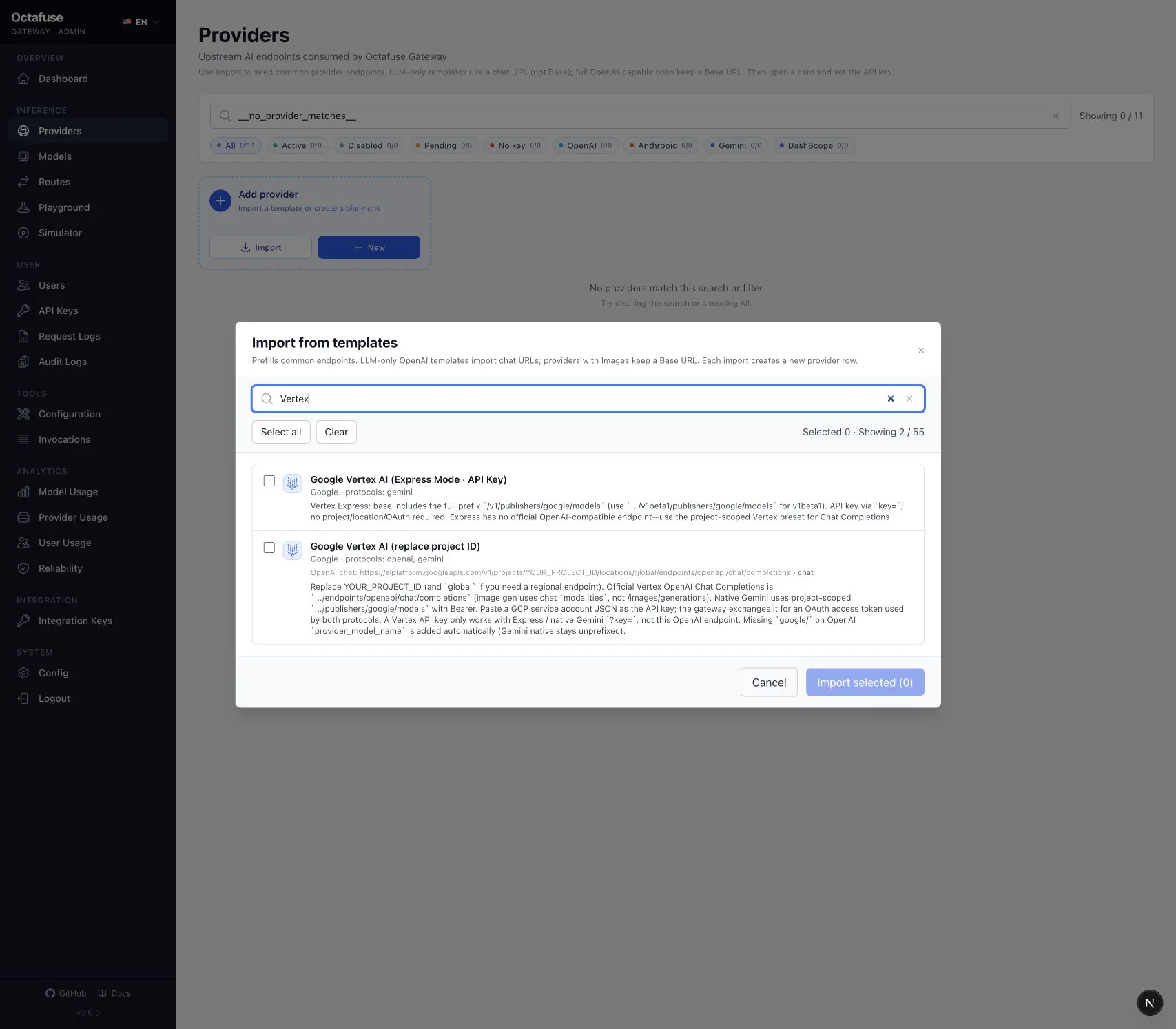This screenshot has width=1176, height=1029.
Task: Click the Request Logs document icon
Action: click(23, 336)
